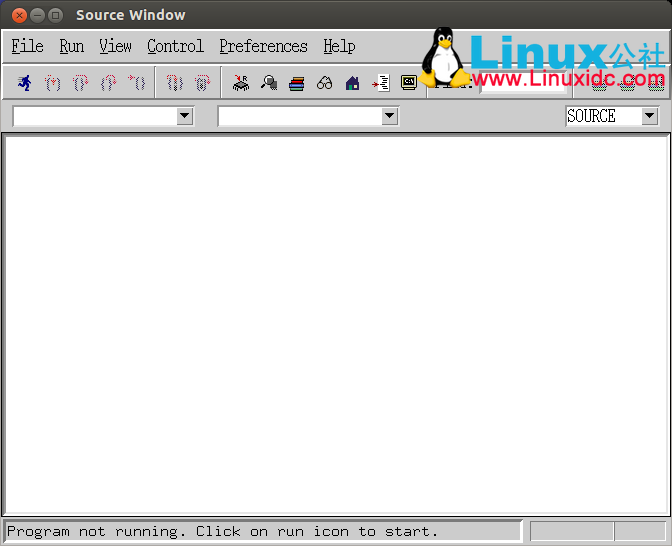The width and height of the screenshot is (672, 546).
Task: Open the Memory window icon
Action: pos(269,82)
